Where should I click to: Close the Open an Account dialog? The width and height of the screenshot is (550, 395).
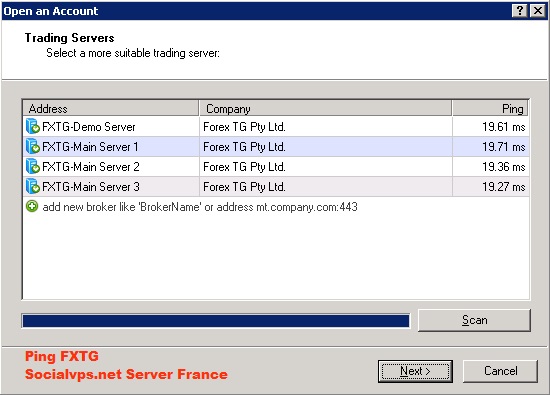click(x=538, y=11)
